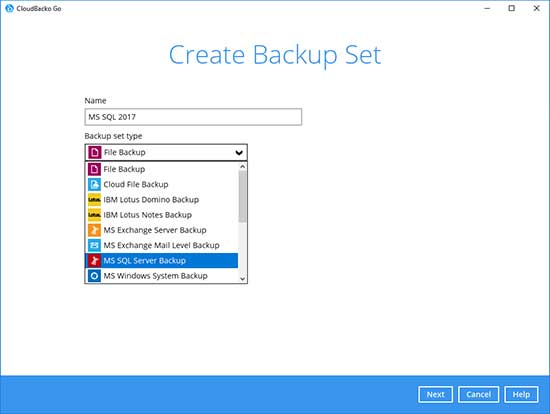The width and height of the screenshot is (550, 414).
Task: Collapse the Backup set type dropdown arrow
Action: click(239, 153)
